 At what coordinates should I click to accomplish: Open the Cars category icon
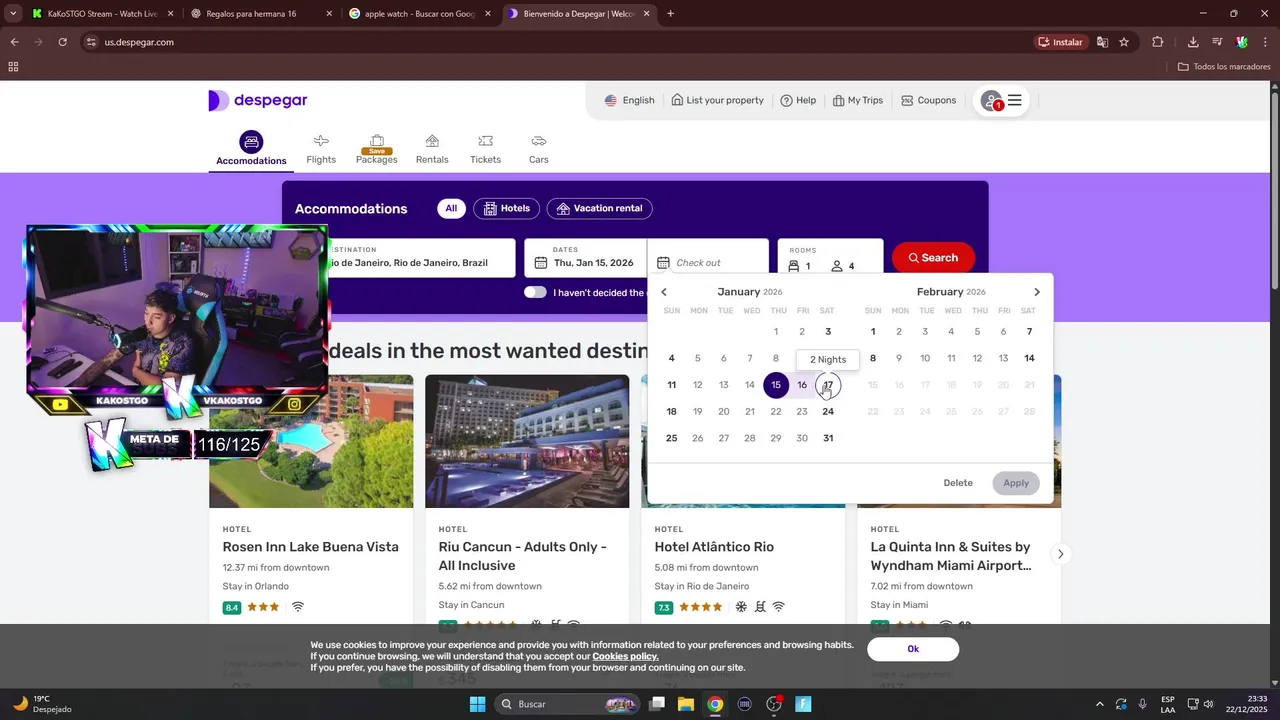tap(539, 141)
